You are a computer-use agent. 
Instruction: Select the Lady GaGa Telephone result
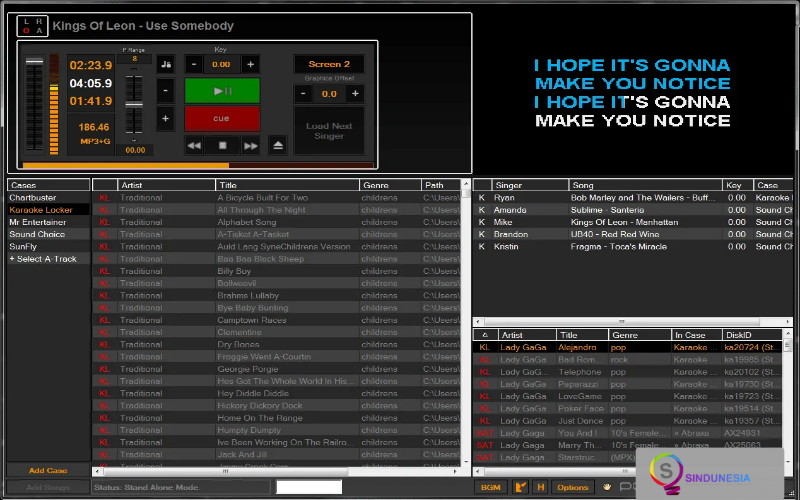(x=628, y=371)
